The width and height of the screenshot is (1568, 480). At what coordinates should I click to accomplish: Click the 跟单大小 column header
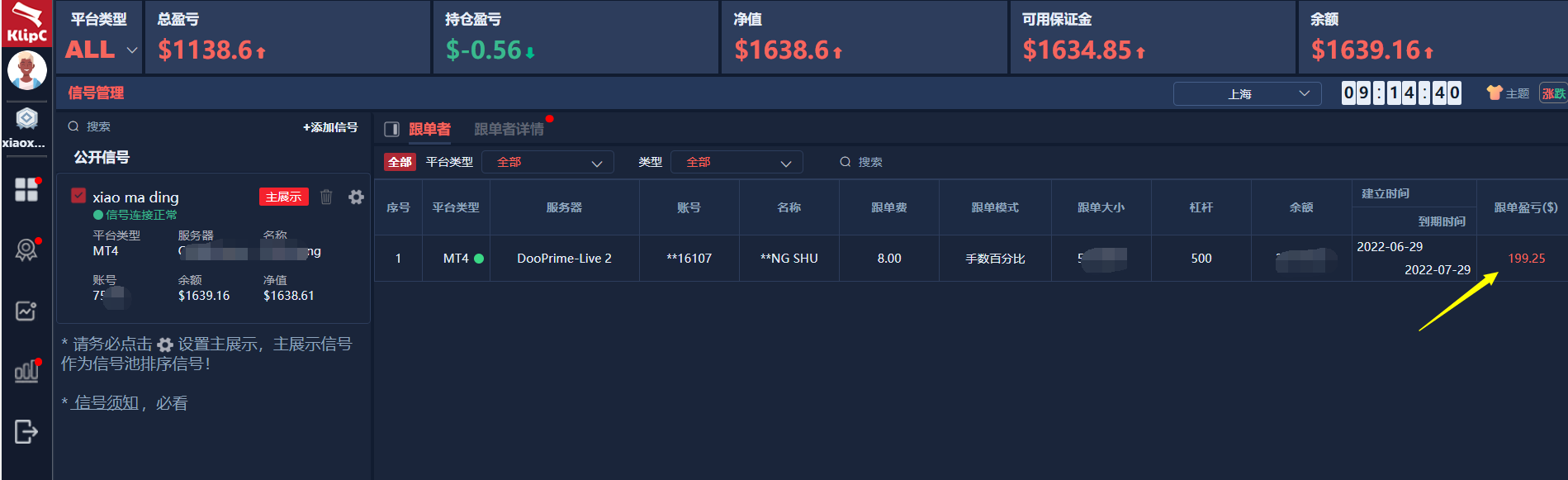[1101, 207]
